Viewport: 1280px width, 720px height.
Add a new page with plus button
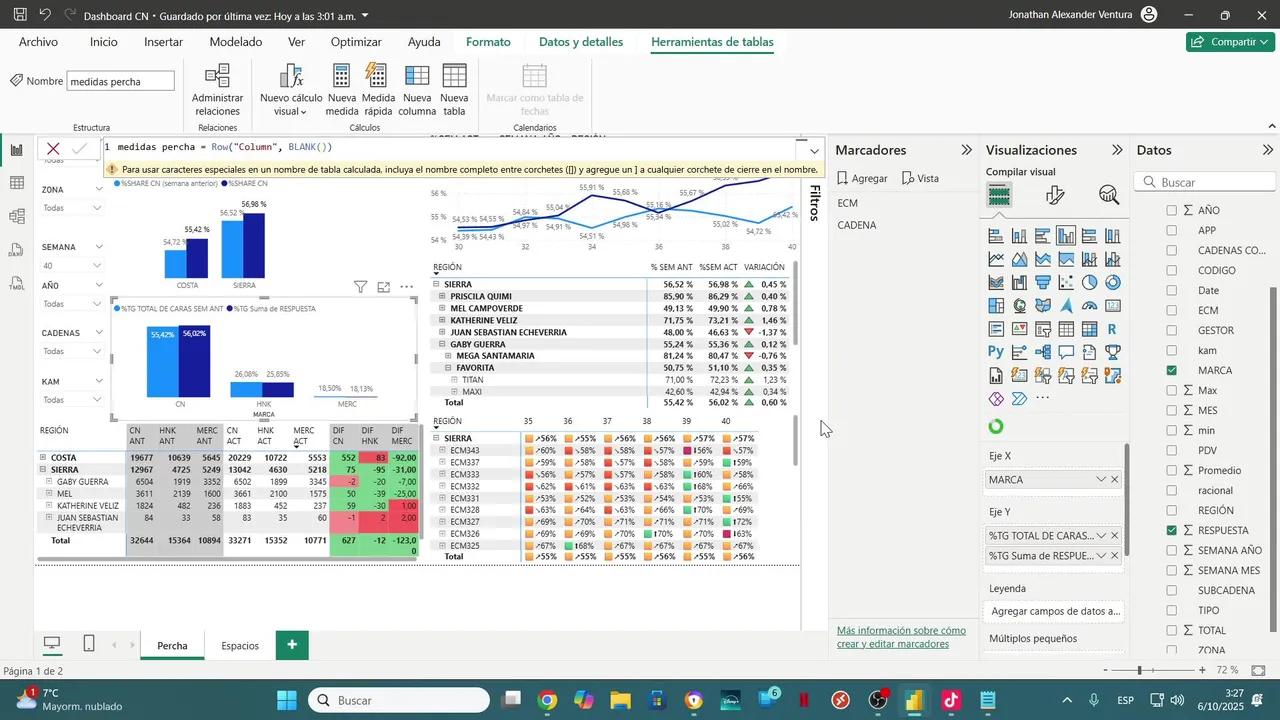[292, 645]
